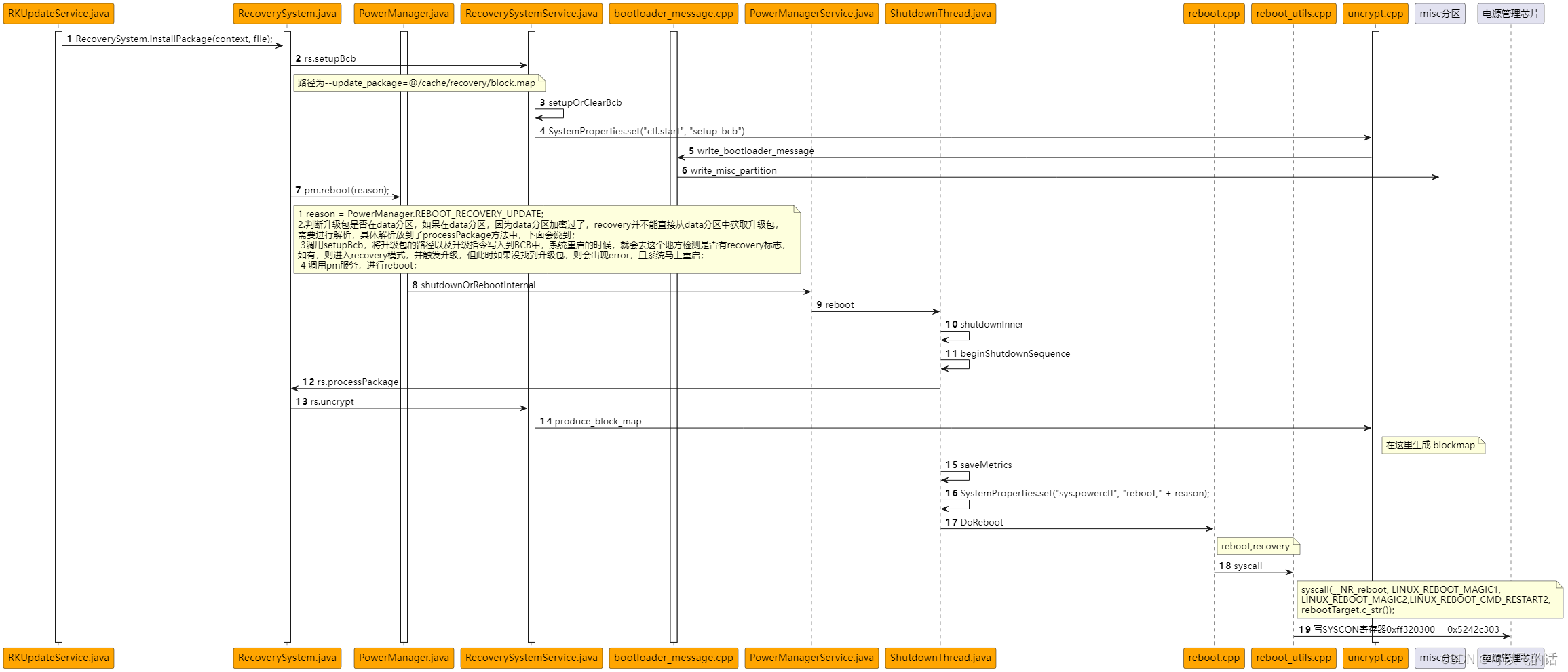Click the top PowerManager.java participant box
Viewport: 1568px width, 672px height.
click(x=404, y=14)
